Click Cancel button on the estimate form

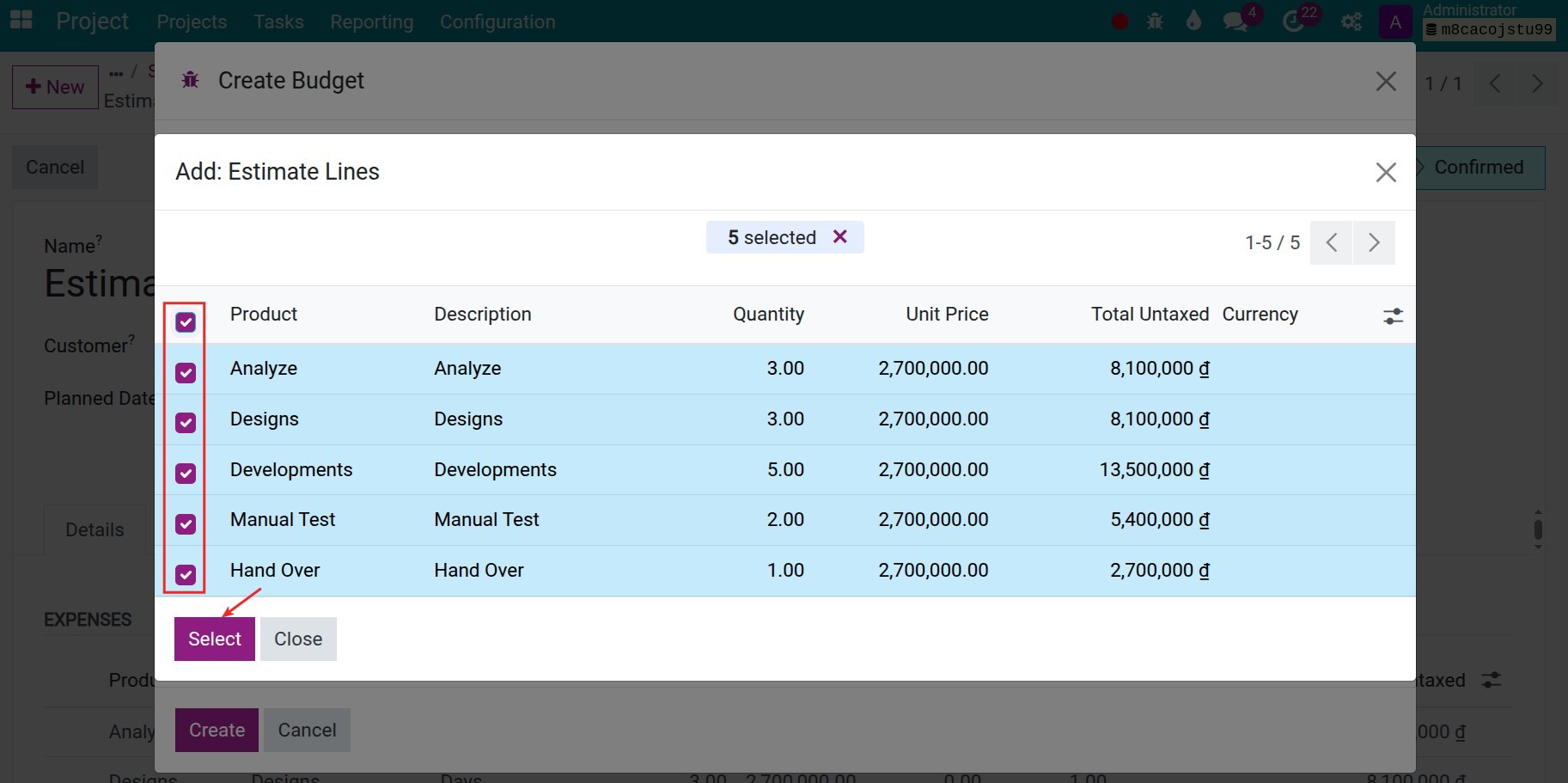pos(55,167)
